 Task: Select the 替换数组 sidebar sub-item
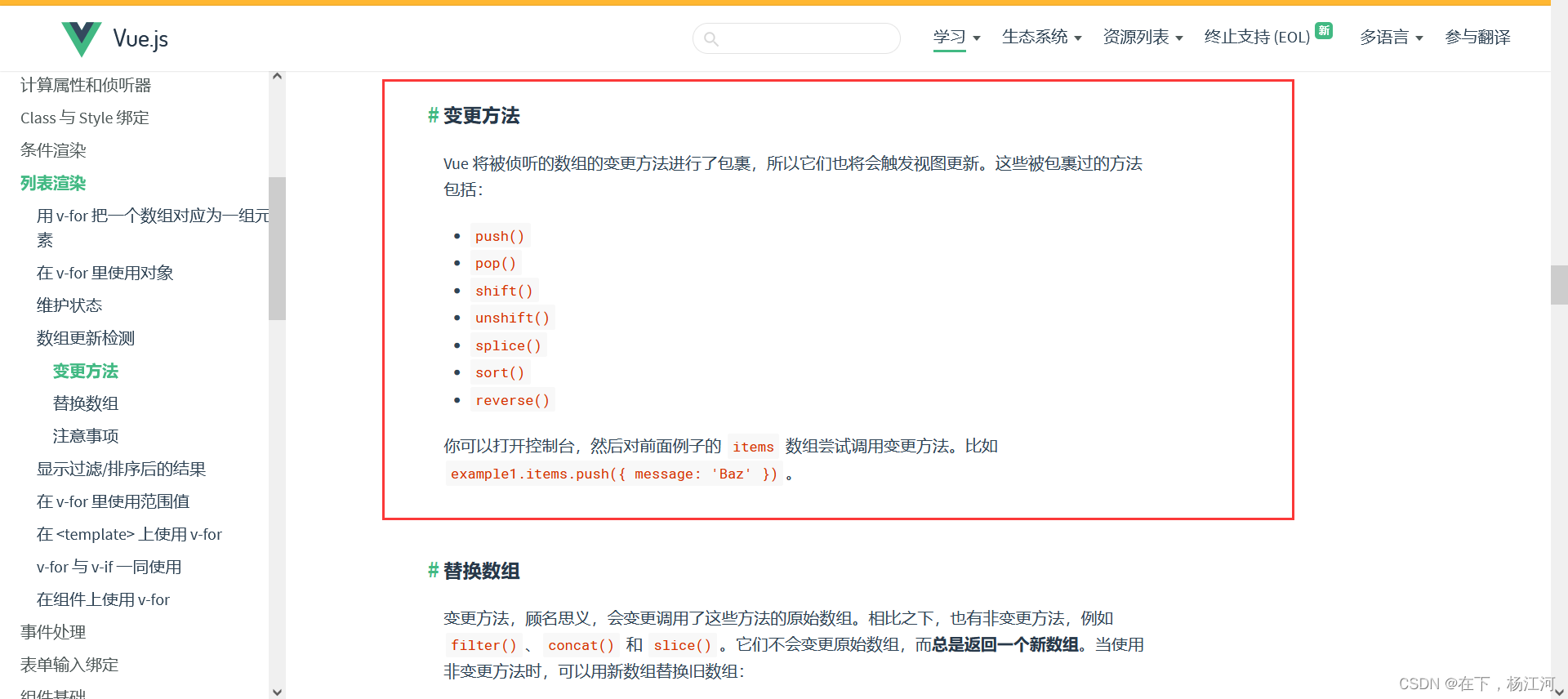point(86,403)
